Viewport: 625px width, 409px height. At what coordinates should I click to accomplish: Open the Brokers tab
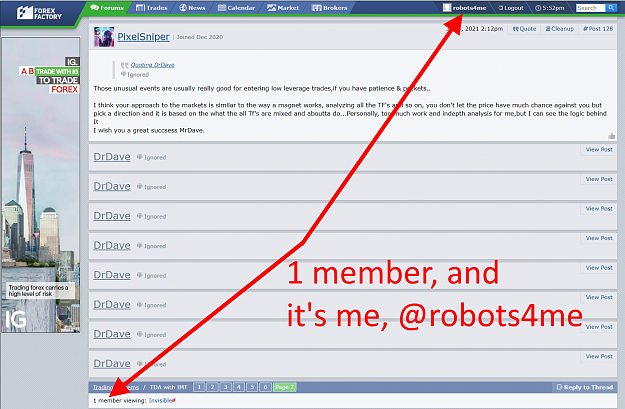[x=330, y=8]
